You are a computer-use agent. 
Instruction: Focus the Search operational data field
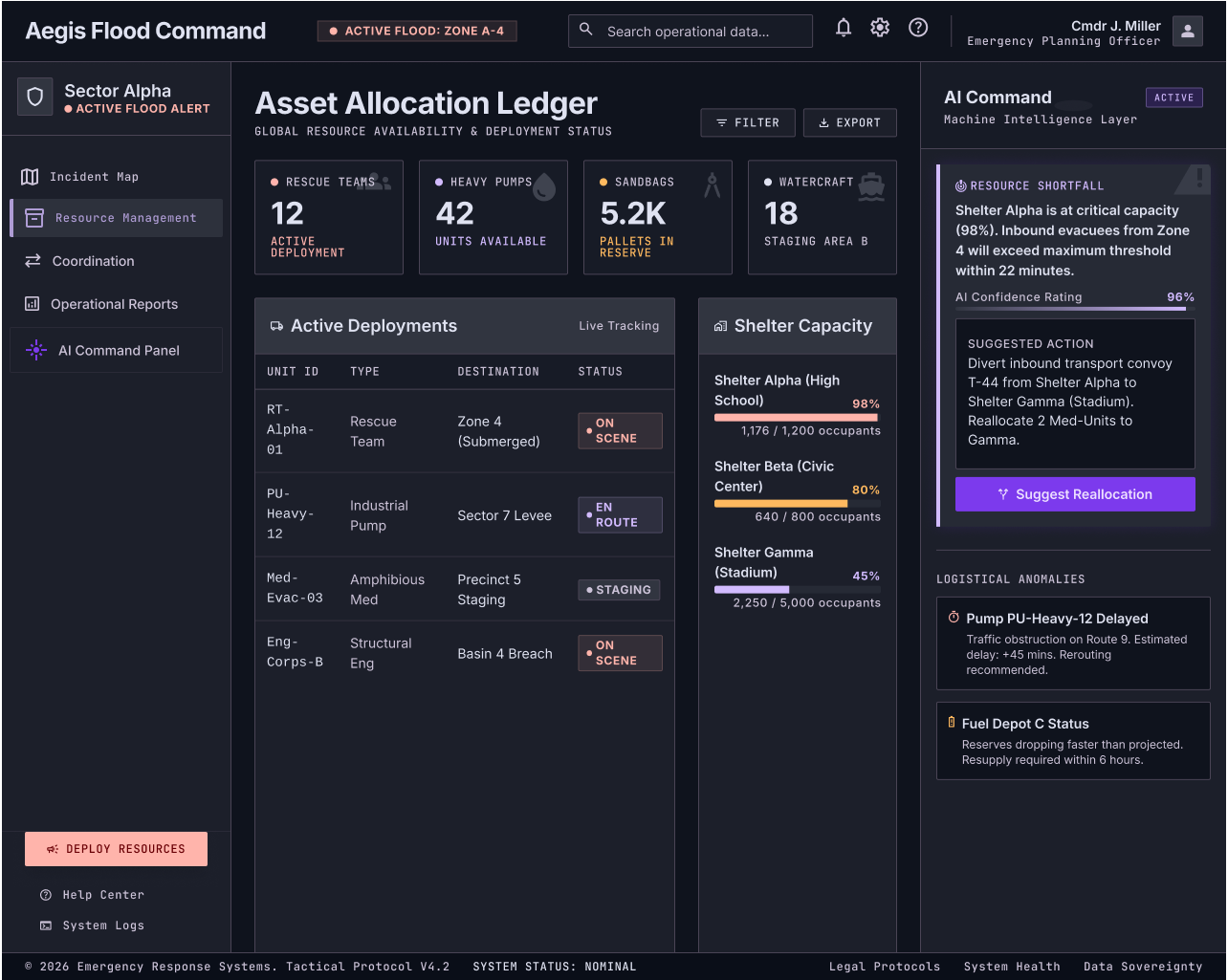pyautogui.click(x=691, y=31)
